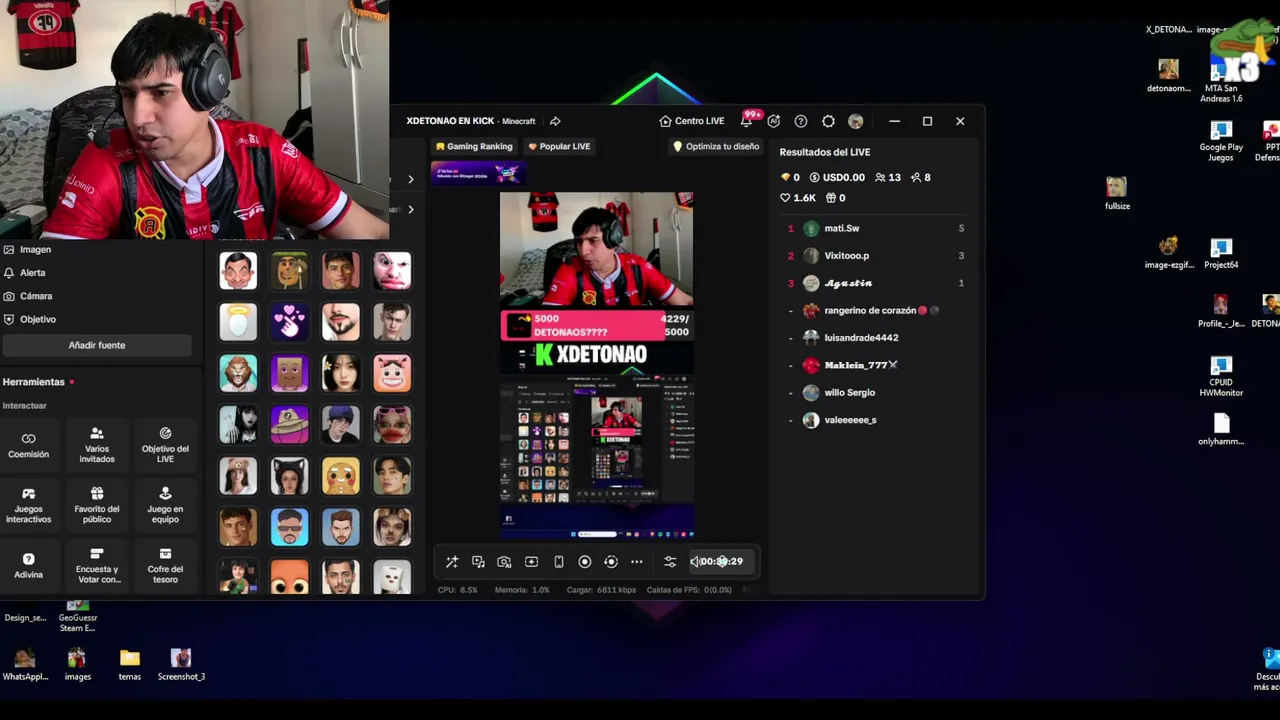Open the help question mark icon
The height and width of the screenshot is (720, 1280).
tap(801, 121)
